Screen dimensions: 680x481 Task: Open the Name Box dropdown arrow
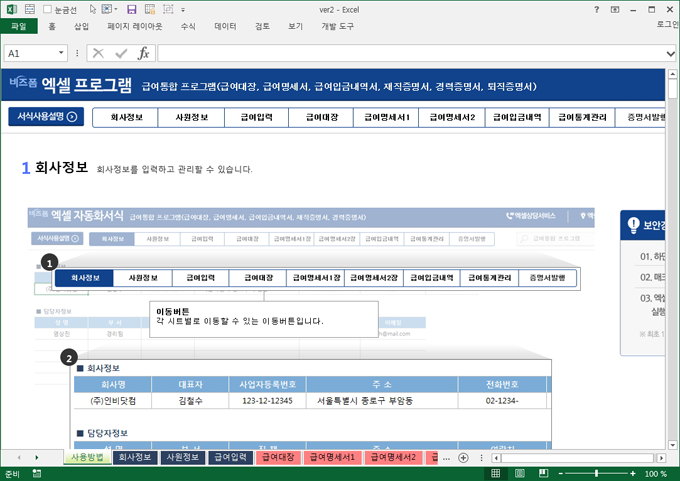(61, 53)
